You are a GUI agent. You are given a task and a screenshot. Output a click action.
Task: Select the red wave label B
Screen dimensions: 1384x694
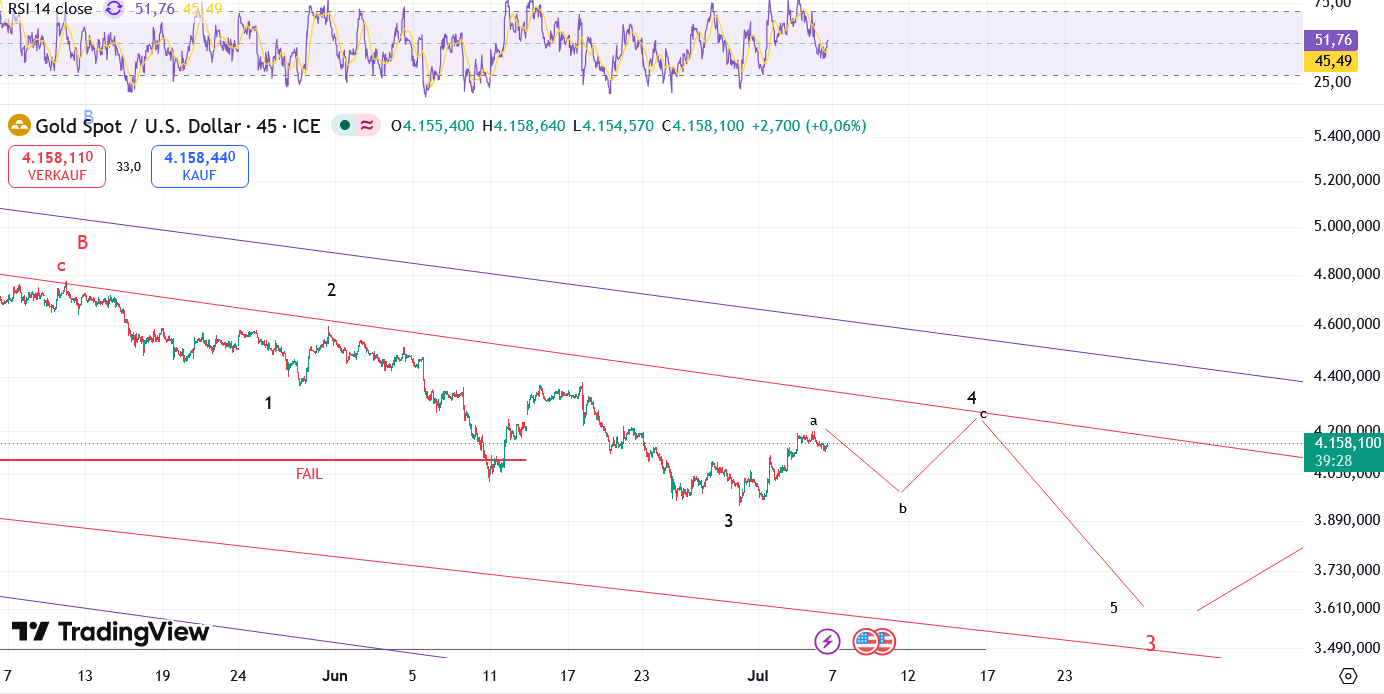tap(83, 242)
